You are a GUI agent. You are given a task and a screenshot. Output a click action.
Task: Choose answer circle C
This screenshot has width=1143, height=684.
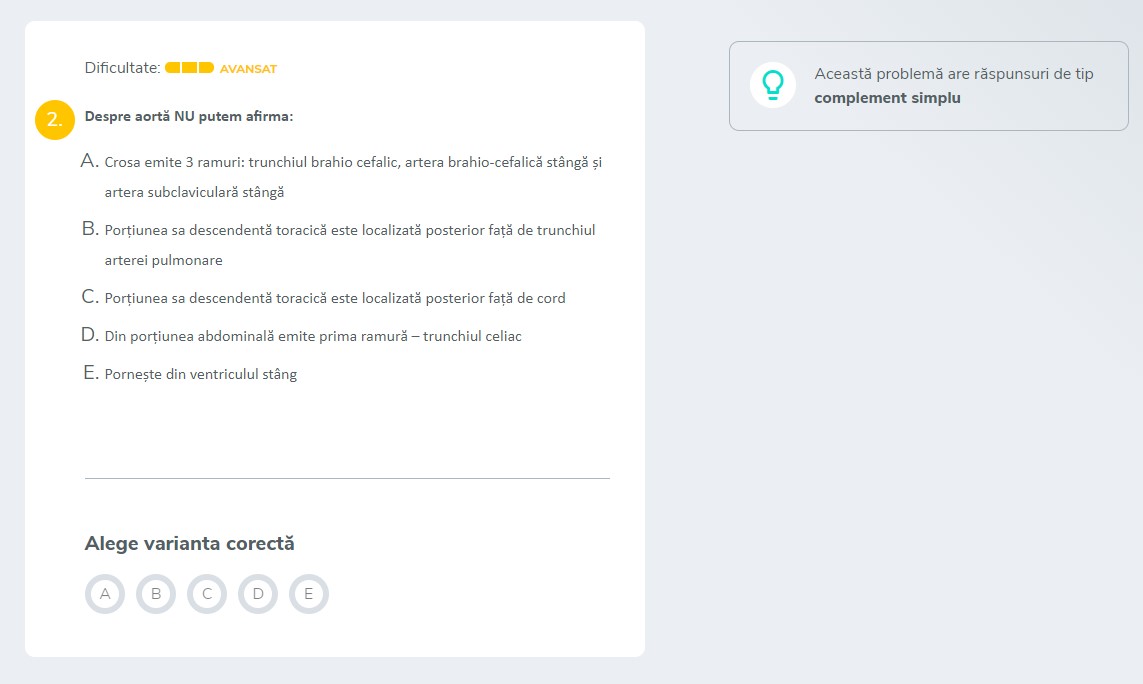click(x=207, y=594)
